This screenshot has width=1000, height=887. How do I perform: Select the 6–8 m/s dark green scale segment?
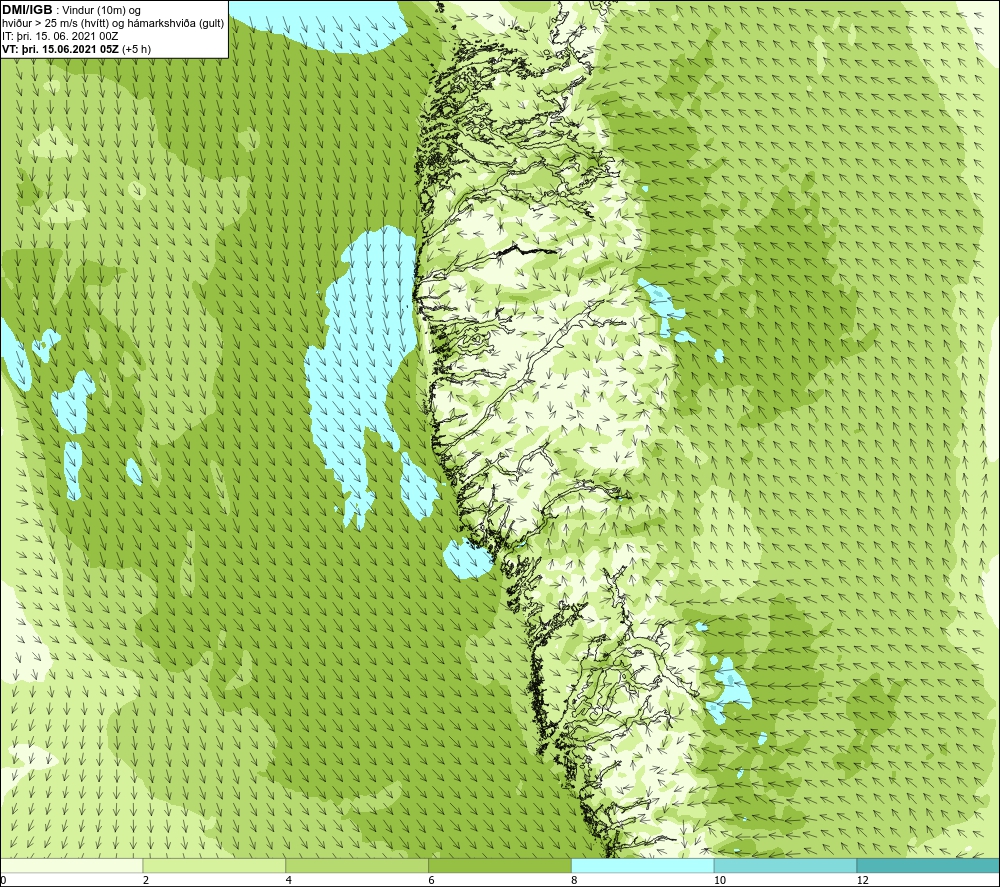[x=500, y=865]
